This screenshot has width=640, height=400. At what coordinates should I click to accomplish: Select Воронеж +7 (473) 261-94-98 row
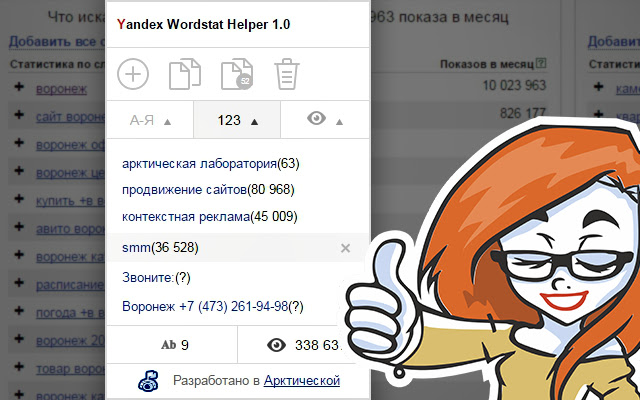213,307
